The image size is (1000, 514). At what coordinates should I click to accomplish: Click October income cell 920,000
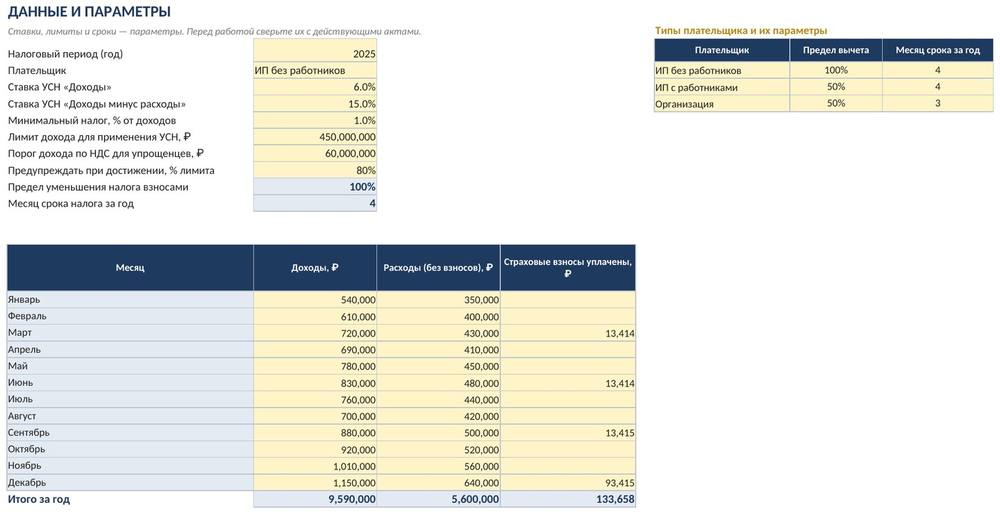[x=315, y=449]
